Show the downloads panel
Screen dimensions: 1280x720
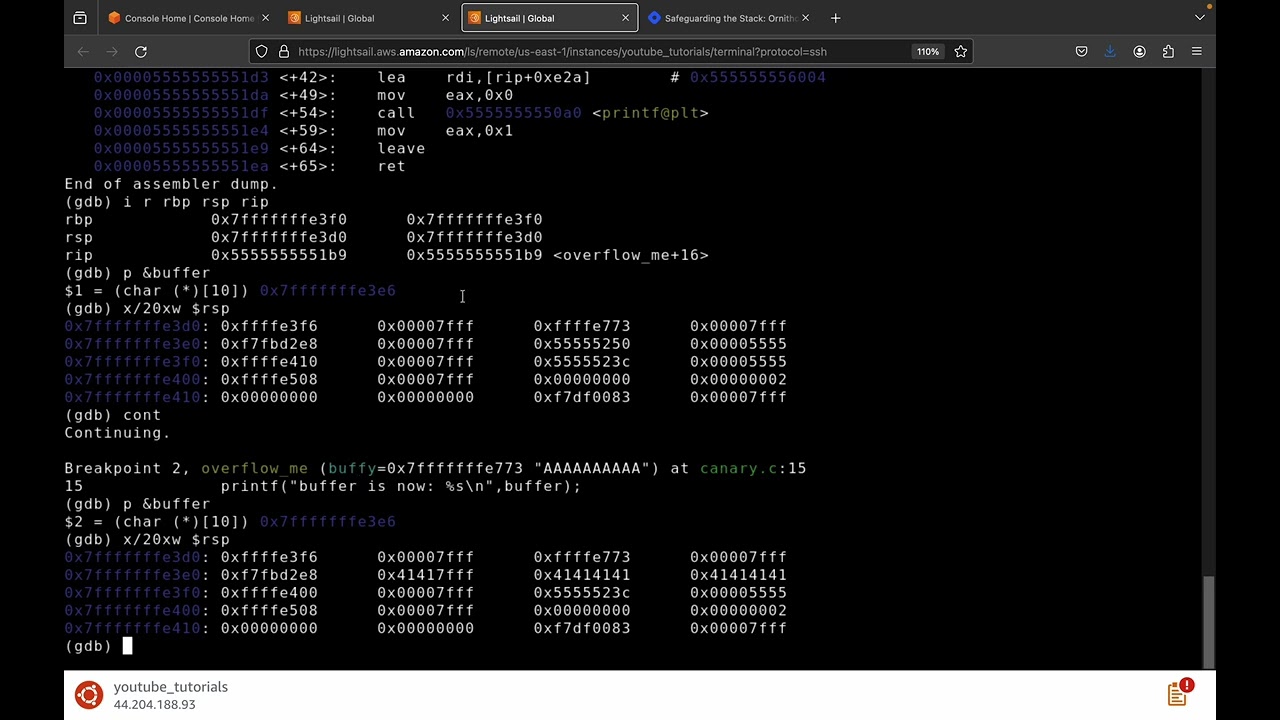1110,52
